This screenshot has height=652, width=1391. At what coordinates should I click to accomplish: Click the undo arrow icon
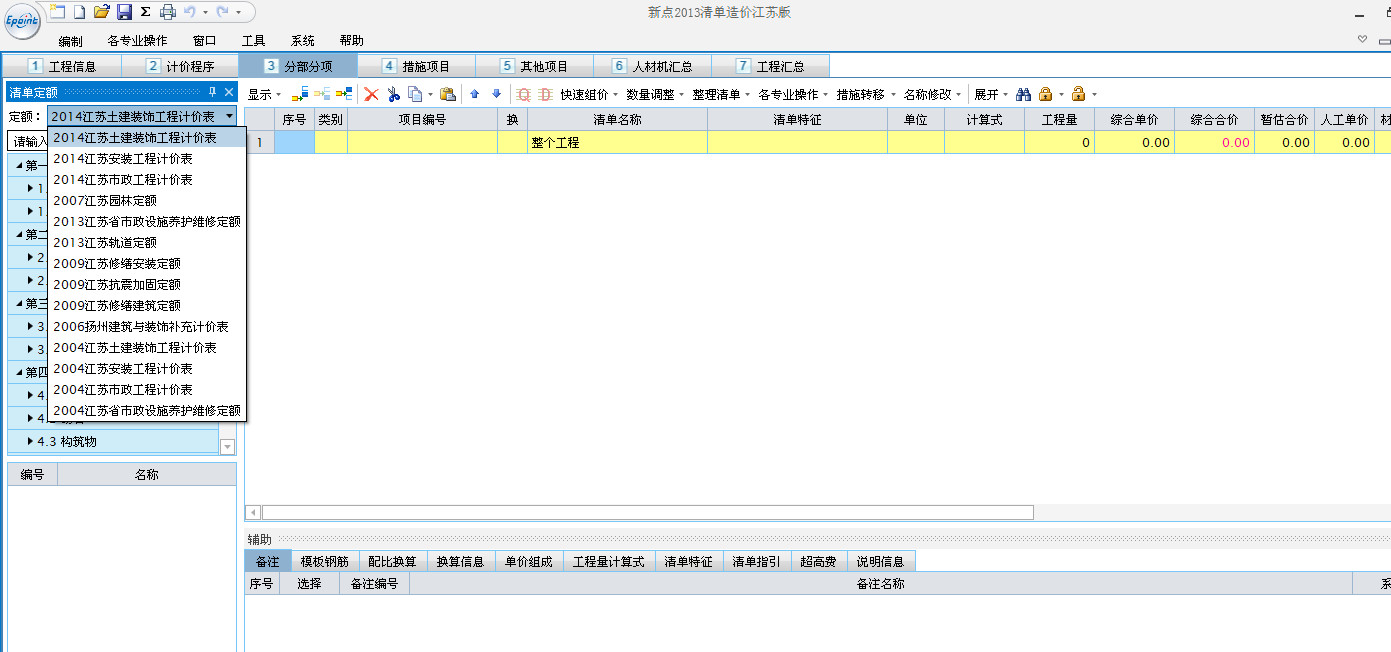click(x=190, y=12)
